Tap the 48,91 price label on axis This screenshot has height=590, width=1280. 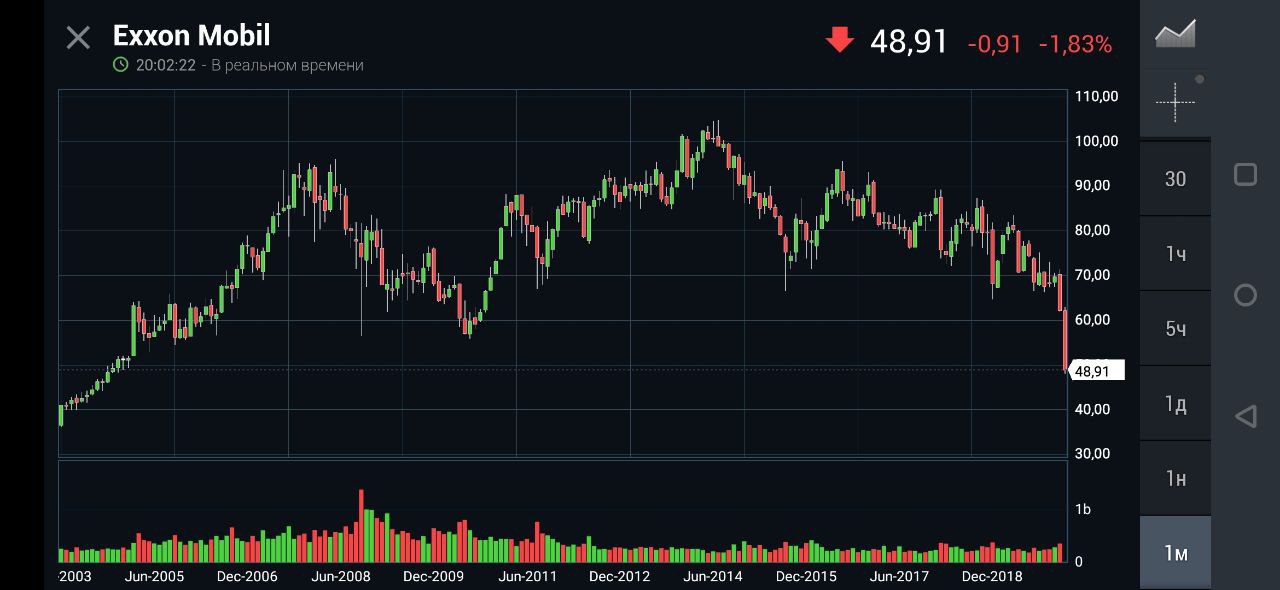coord(1097,371)
